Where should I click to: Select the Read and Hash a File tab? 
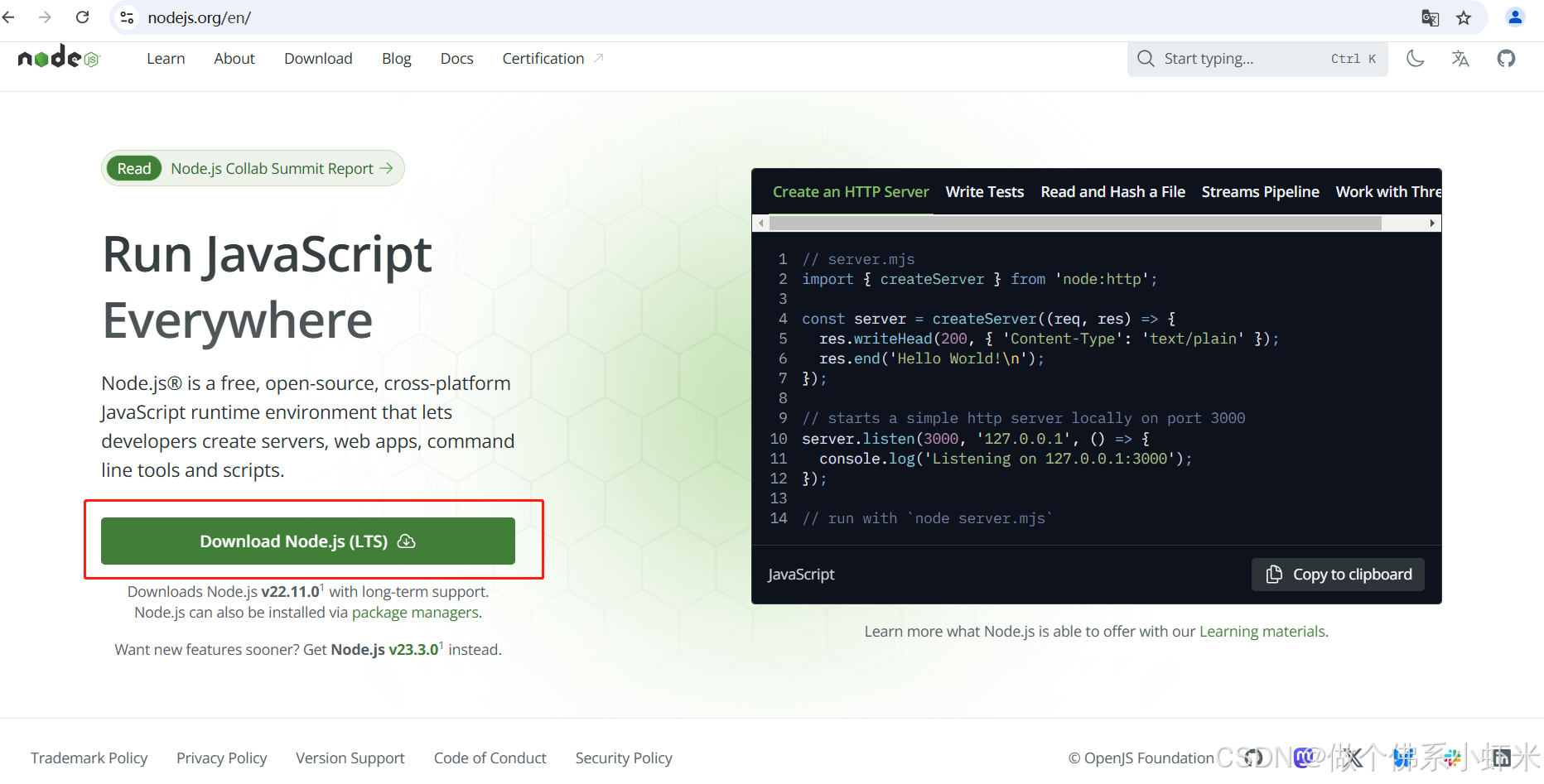(x=1112, y=192)
